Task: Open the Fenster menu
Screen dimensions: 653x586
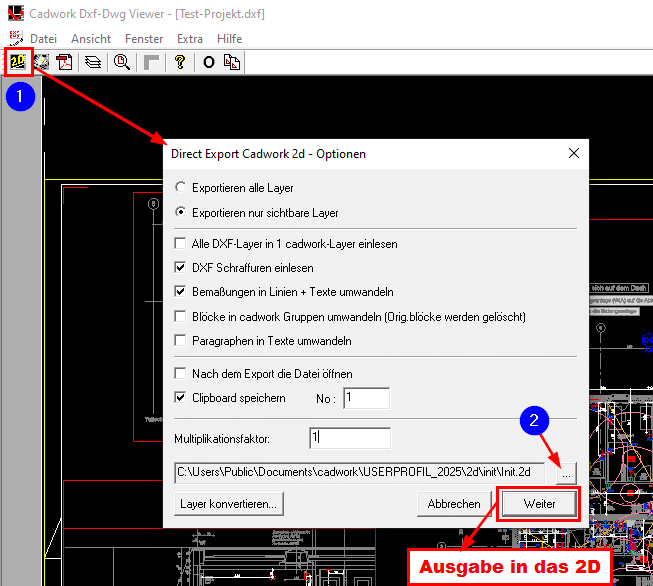Action: click(x=144, y=39)
